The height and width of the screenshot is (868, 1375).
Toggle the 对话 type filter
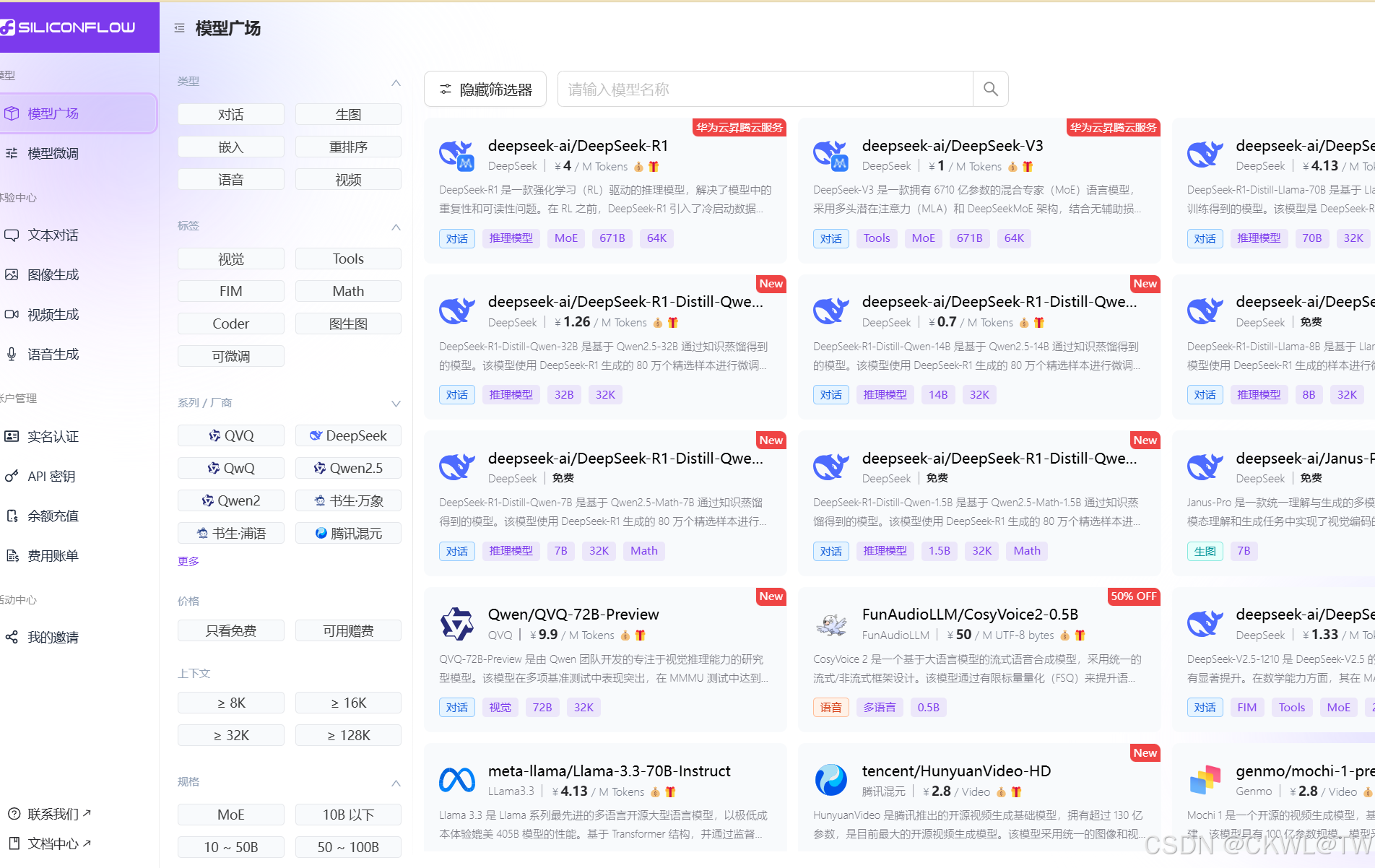tap(231, 114)
